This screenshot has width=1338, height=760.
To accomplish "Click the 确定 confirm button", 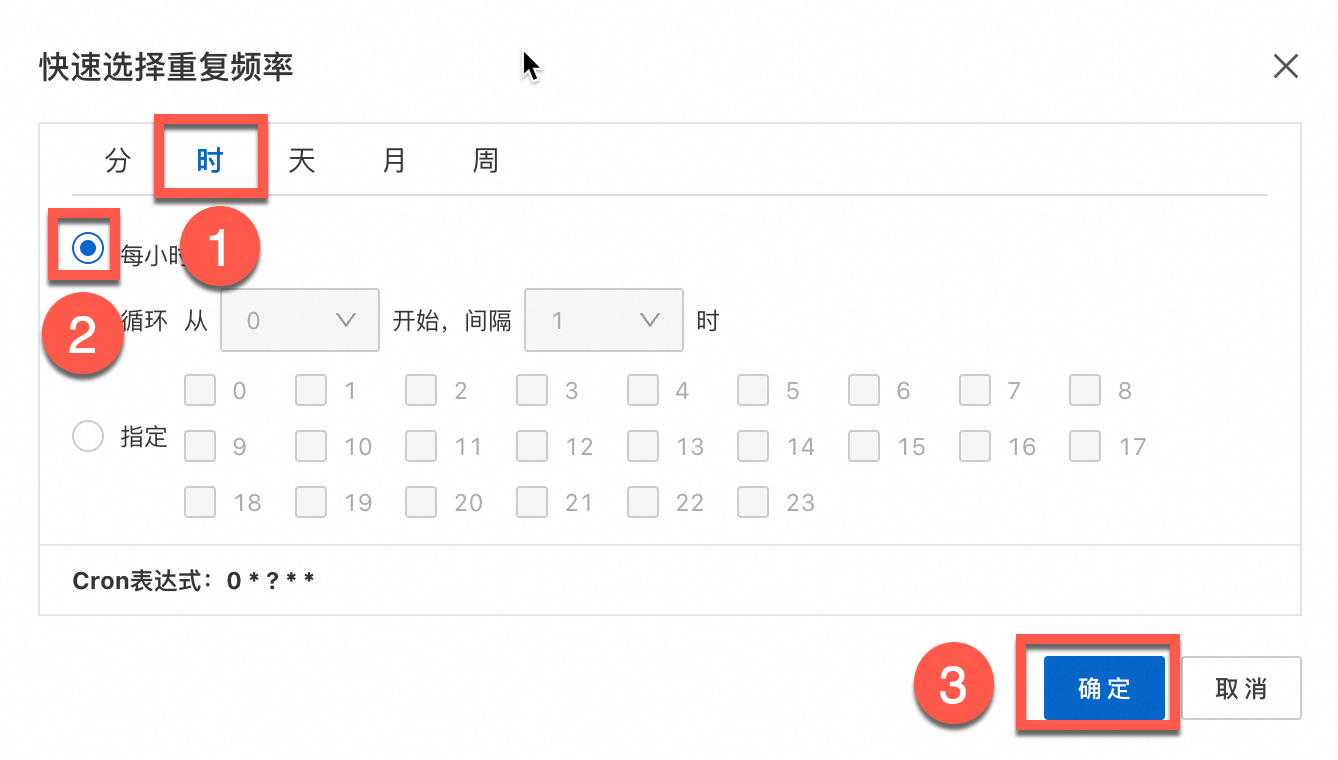I will (x=1104, y=688).
